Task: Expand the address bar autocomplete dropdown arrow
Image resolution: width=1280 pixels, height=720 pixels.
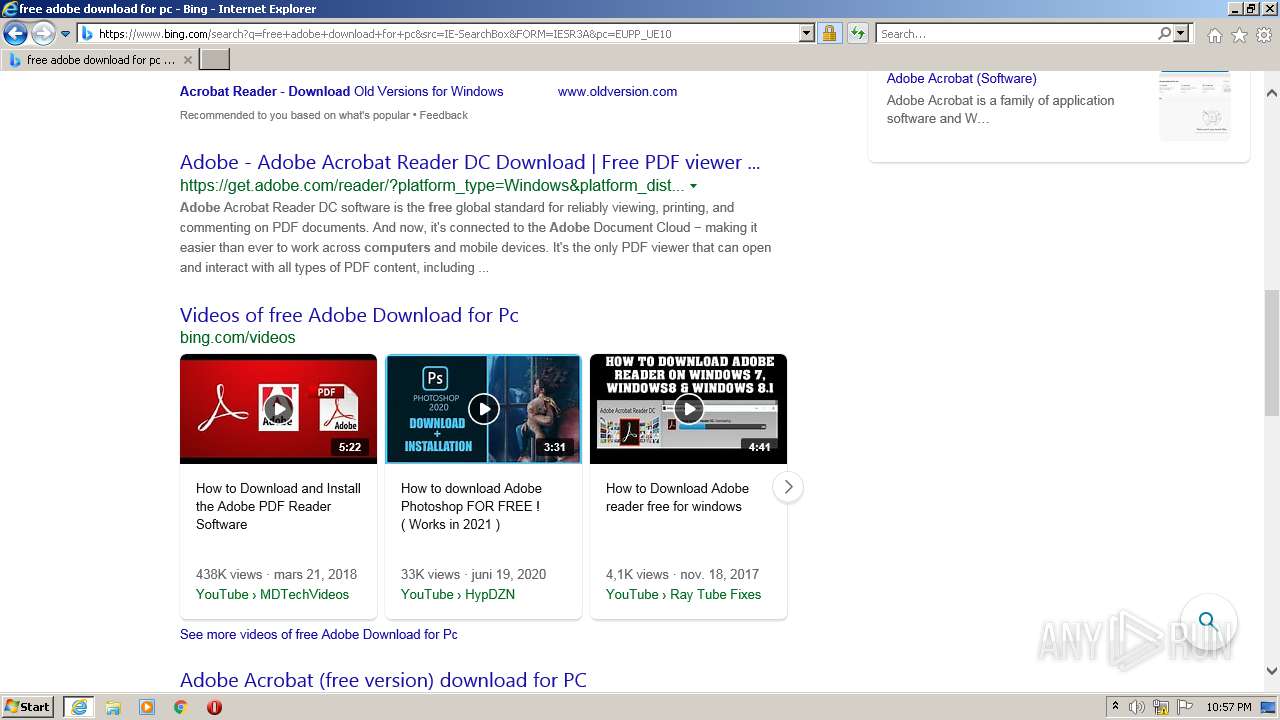Action: (x=807, y=34)
